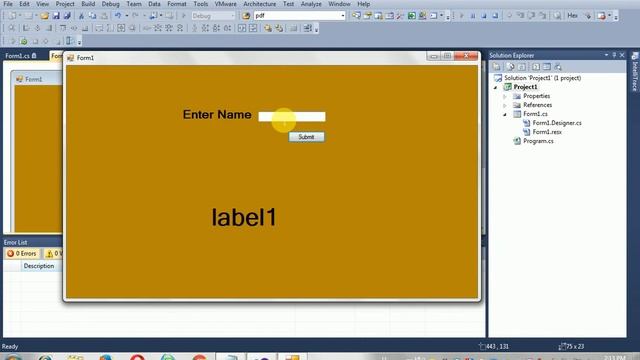Click the Start Debugging play icon
The image size is (640, 360).
[184, 16]
